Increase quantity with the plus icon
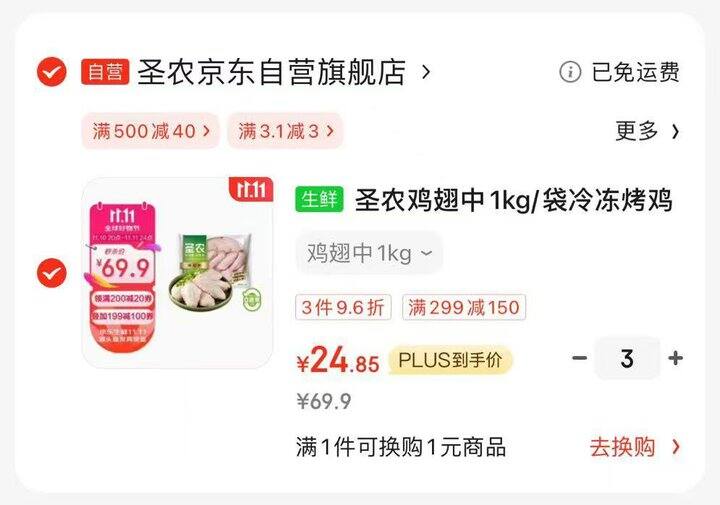The height and width of the screenshot is (505, 720). [675, 358]
